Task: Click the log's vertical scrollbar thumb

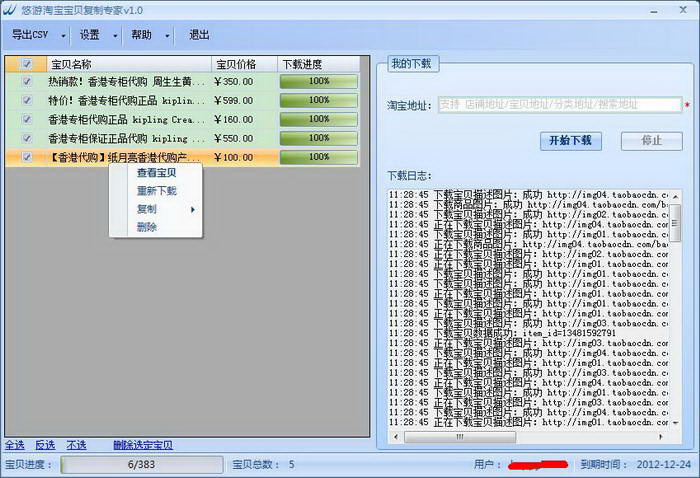Action: pos(675,223)
